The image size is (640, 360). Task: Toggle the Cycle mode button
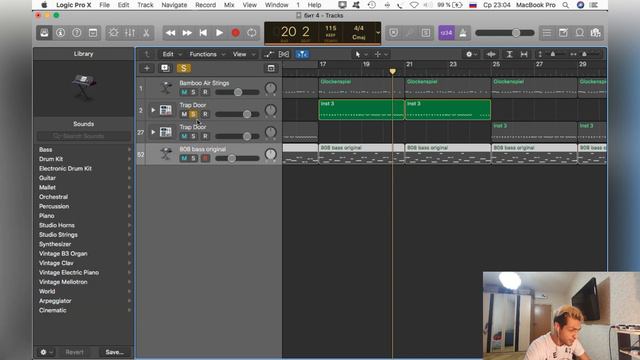(252, 33)
